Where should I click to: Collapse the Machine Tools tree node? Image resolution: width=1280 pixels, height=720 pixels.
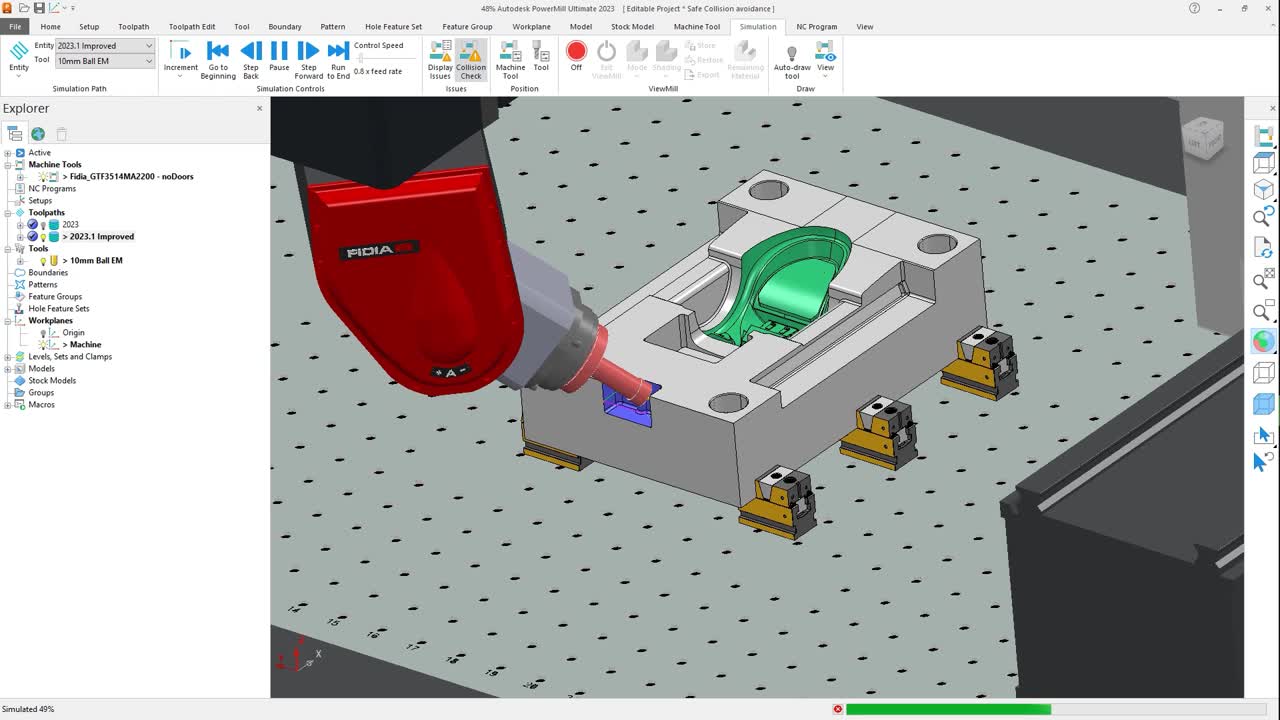(x=8, y=165)
